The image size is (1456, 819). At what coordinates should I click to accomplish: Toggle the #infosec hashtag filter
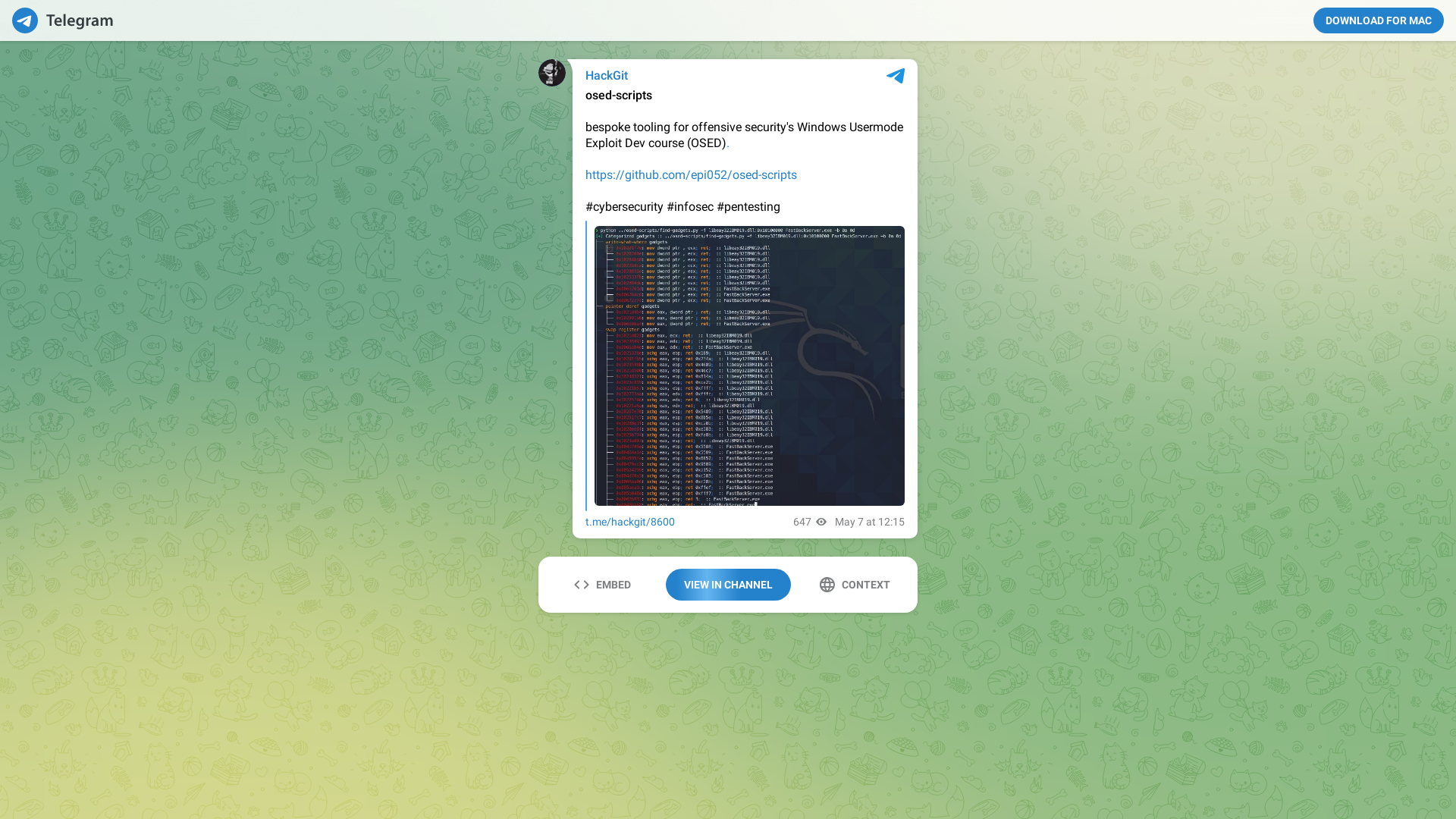pos(689,206)
